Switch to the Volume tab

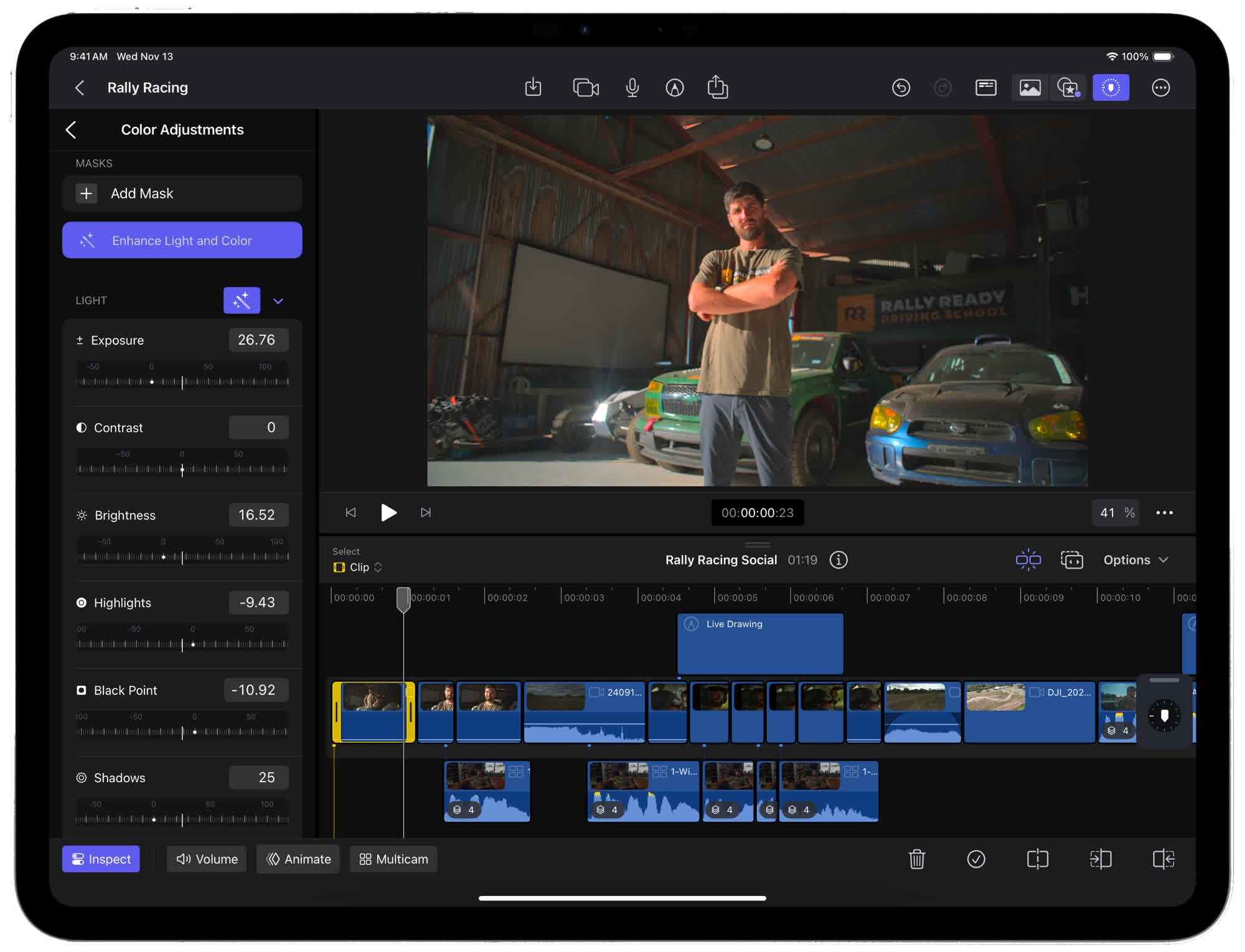tap(207, 859)
